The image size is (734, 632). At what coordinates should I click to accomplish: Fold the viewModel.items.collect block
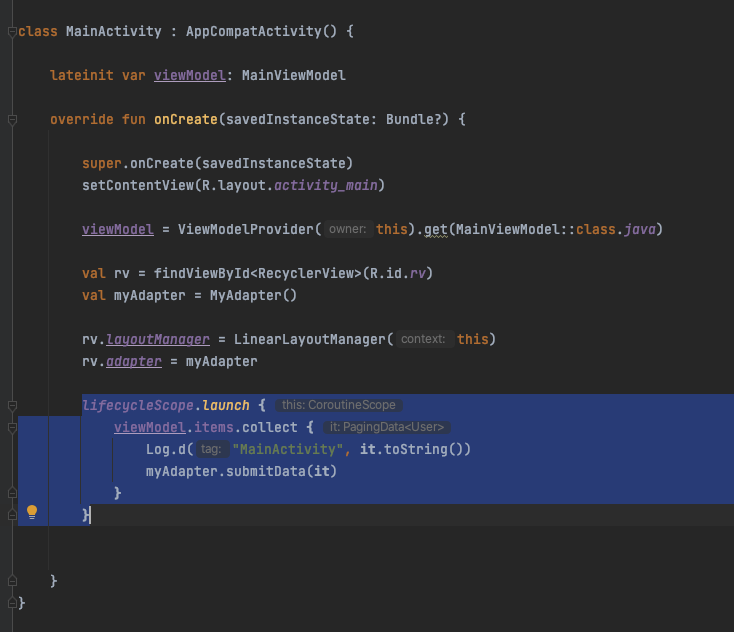click(13, 427)
